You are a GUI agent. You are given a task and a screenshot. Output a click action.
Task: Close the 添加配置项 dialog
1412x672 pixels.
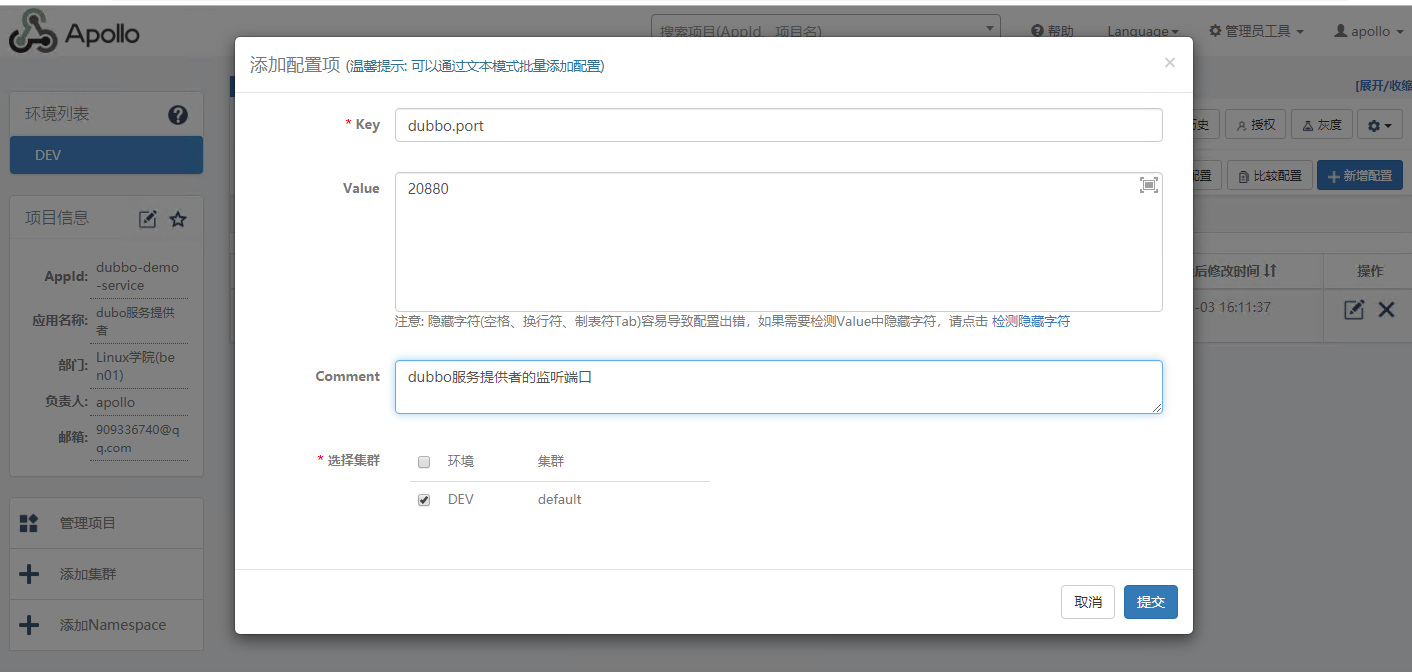[1169, 62]
